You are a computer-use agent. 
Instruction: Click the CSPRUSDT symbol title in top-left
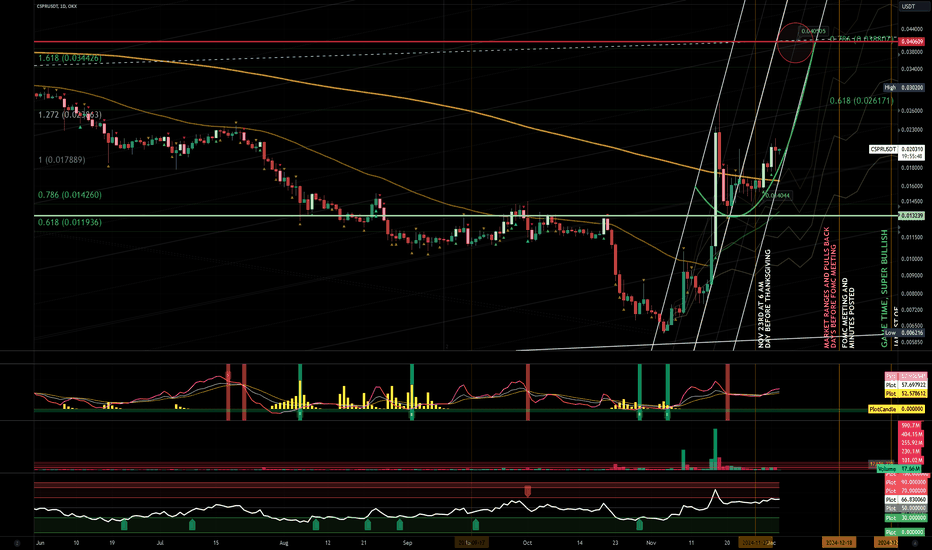(x=57, y=6)
